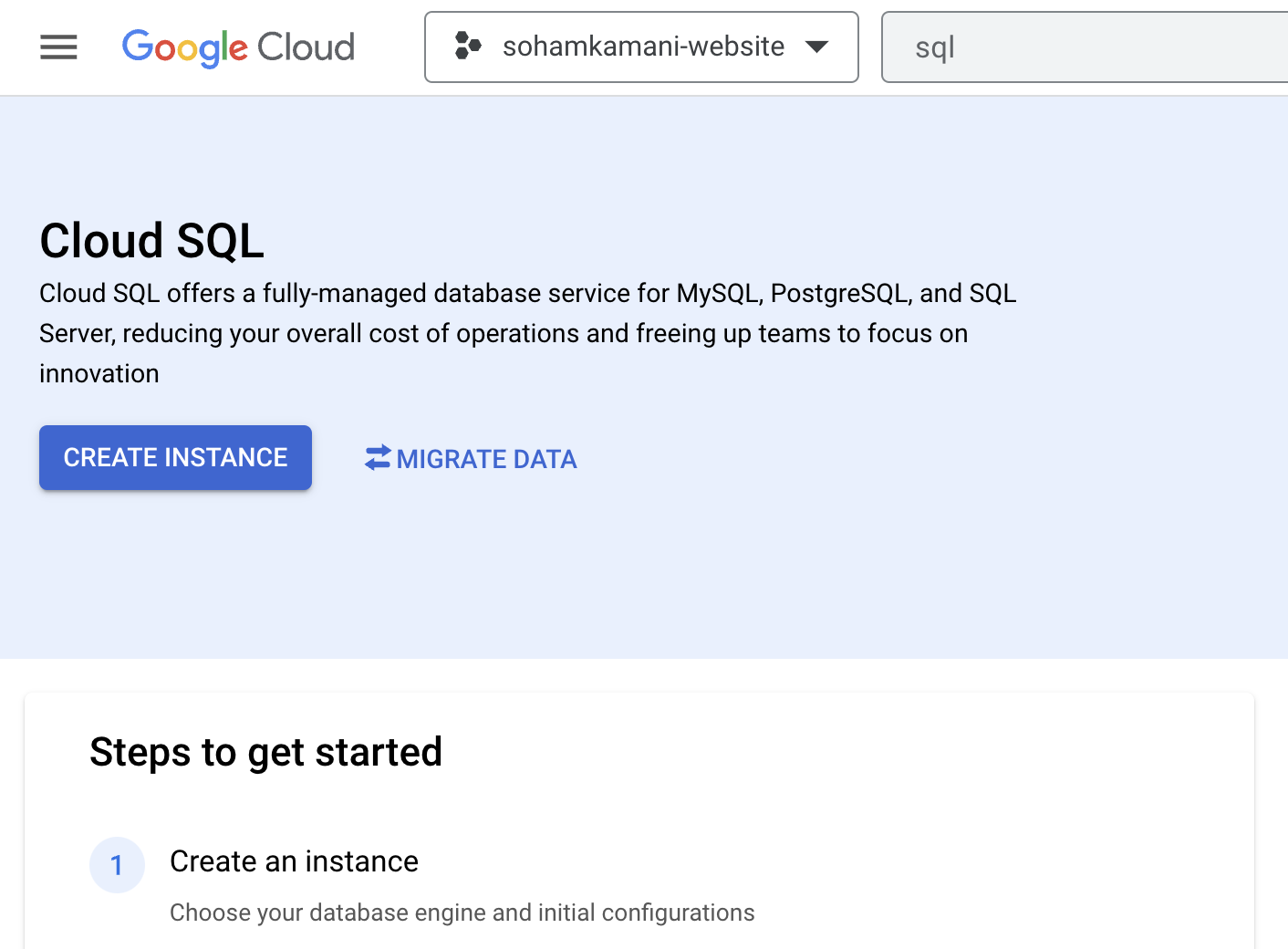Follow the MIGRATE DATA link
This screenshot has height=949, width=1288.
coord(486,459)
